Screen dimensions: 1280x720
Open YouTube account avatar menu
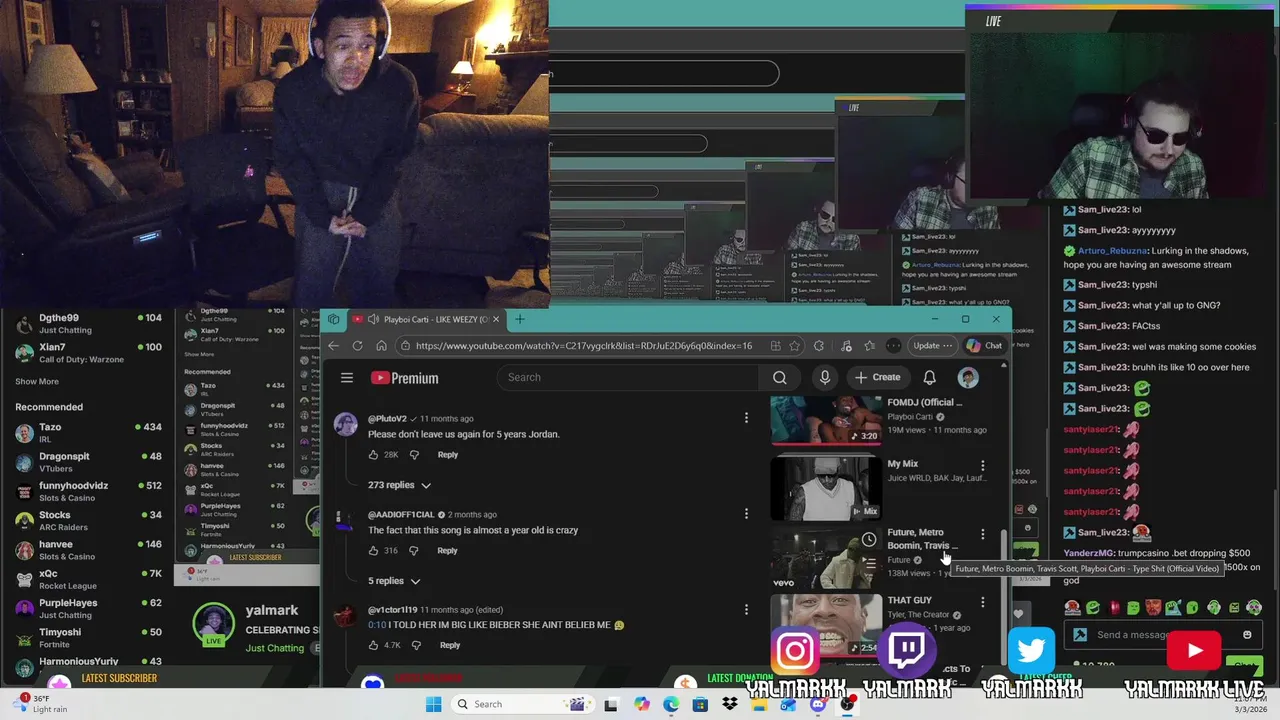click(x=968, y=377)
